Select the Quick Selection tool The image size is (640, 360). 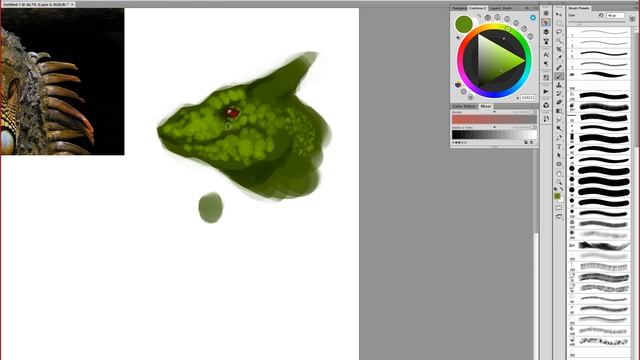[559, 40]
